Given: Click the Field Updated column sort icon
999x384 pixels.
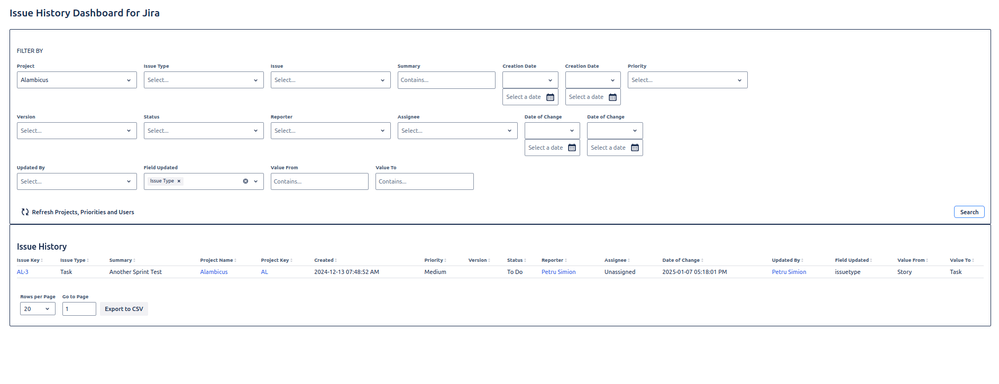Looking at the screenshot, I should 871,260.
